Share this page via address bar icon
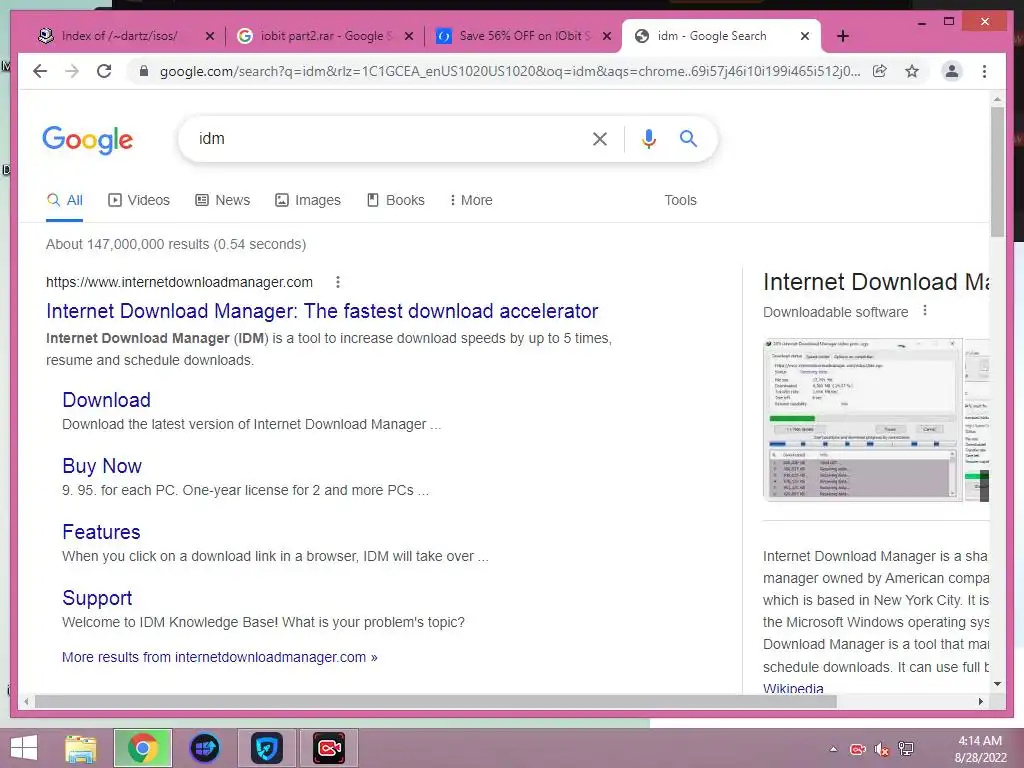 (x=880, y=71)
